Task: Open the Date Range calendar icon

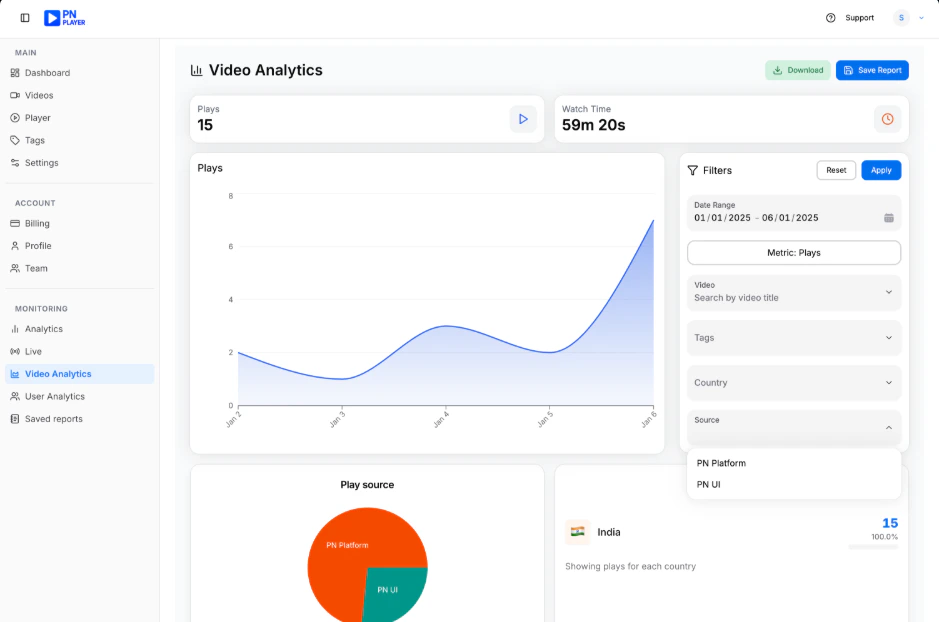Action: (889, 218)
